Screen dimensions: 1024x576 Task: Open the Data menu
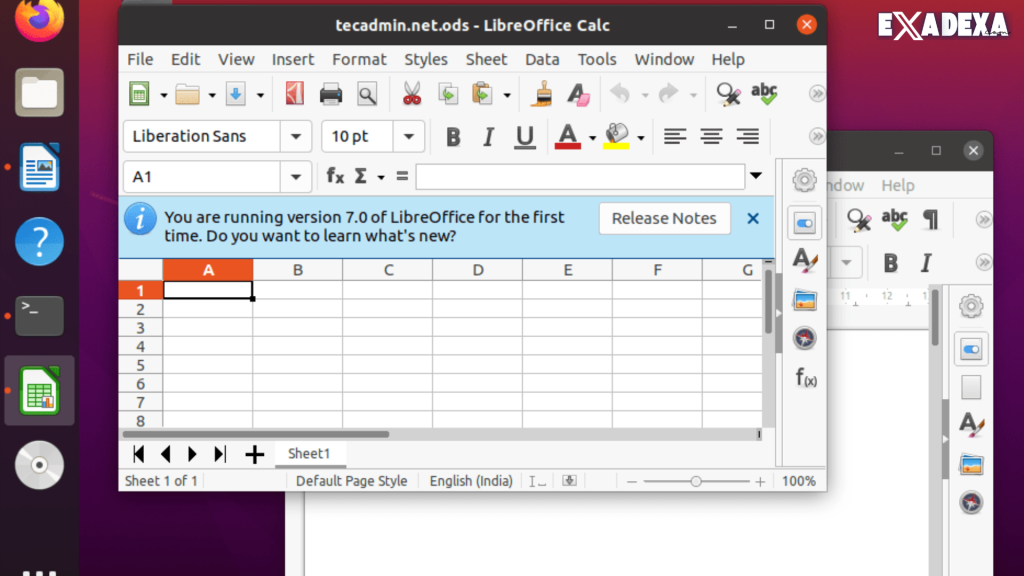(x=542, y=59)
